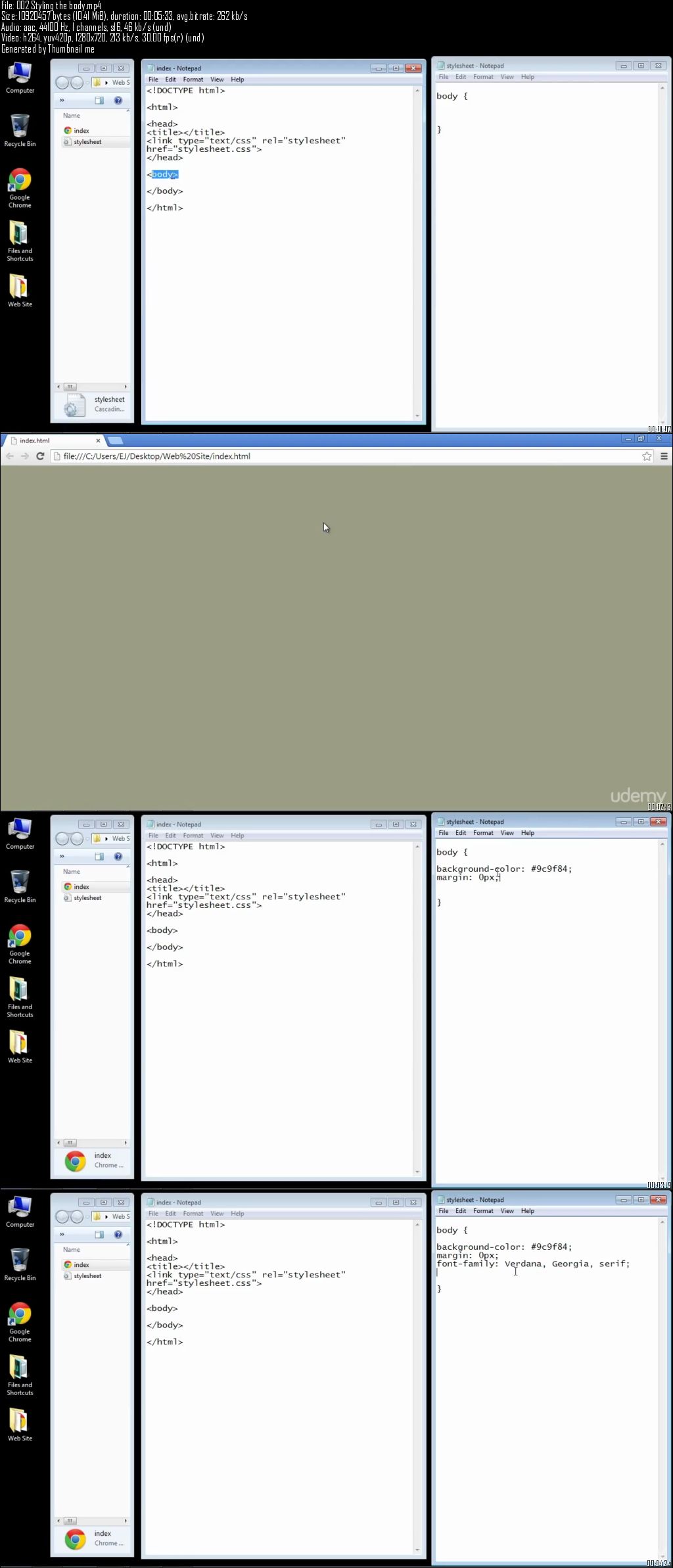
Task: Open Files and Shortcuts folder in bottom frame
Action: (x=20, y=1375)
